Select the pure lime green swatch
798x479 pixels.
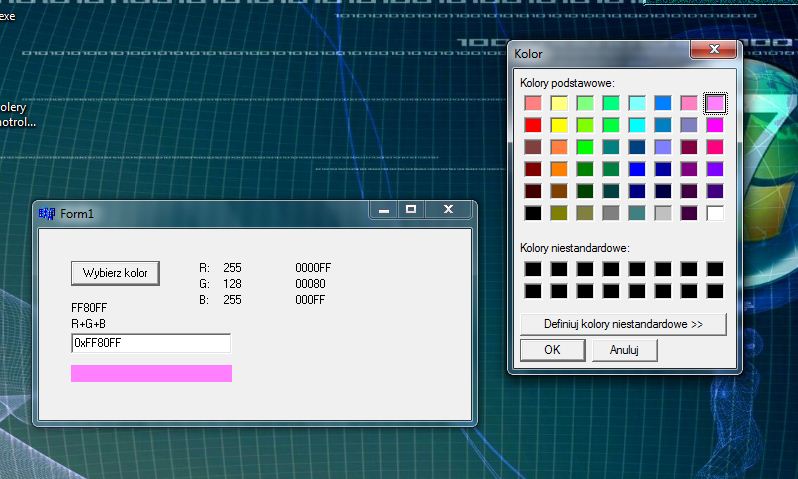click(x=585, y=147)
